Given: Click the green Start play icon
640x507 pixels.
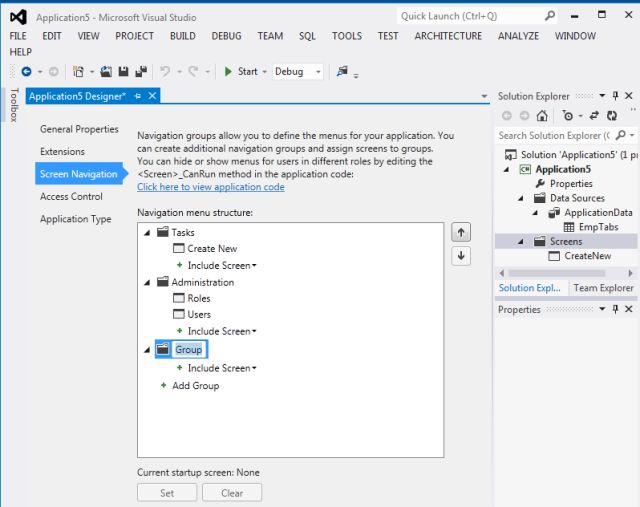Looking at the screenshot, I should (228, 72).
